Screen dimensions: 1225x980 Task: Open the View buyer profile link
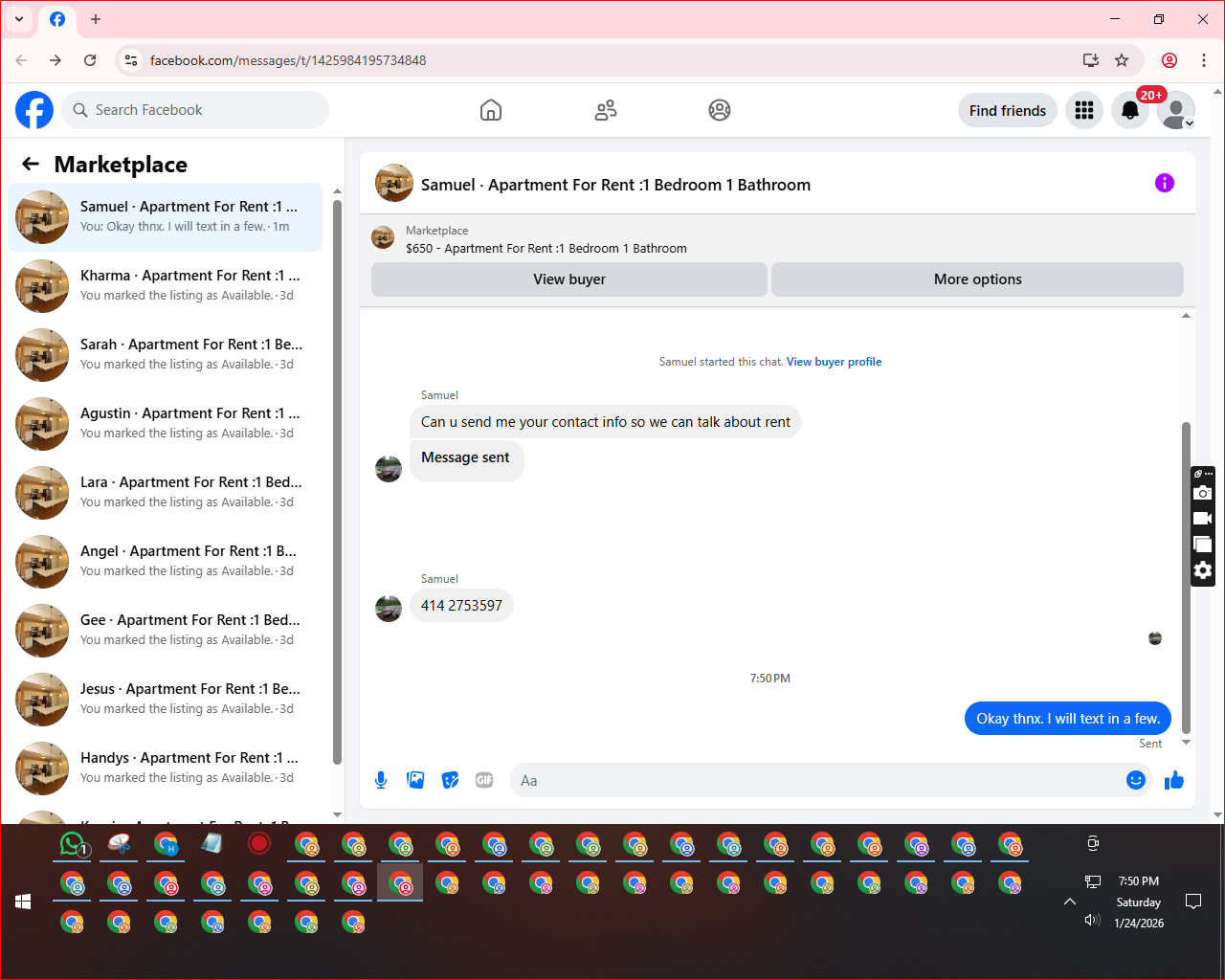834,362
